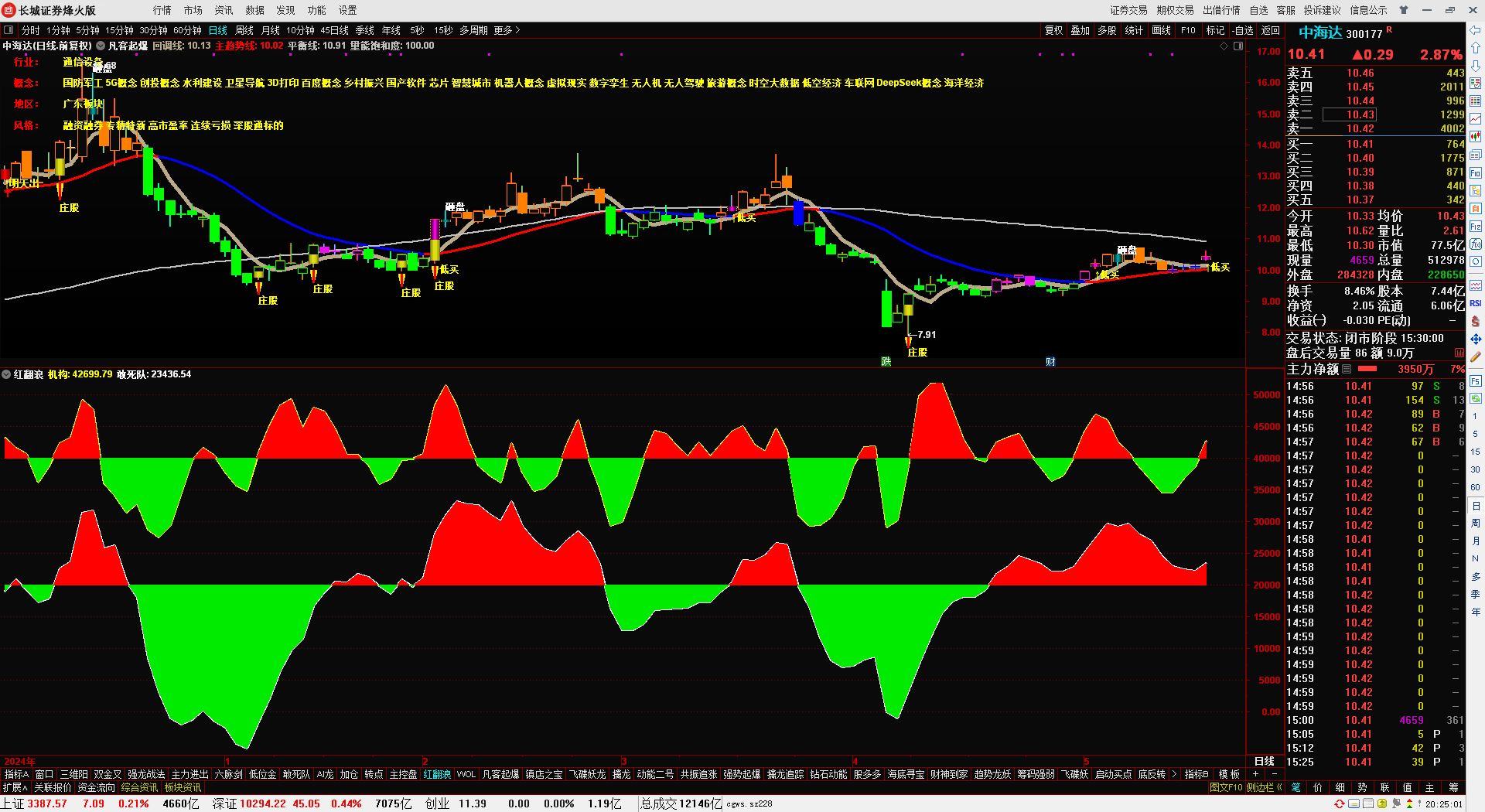Click the minus zoom button beside 模板
This screenshot has width=1485, height=812.
pyautogui.click(x=1274, y=774)
